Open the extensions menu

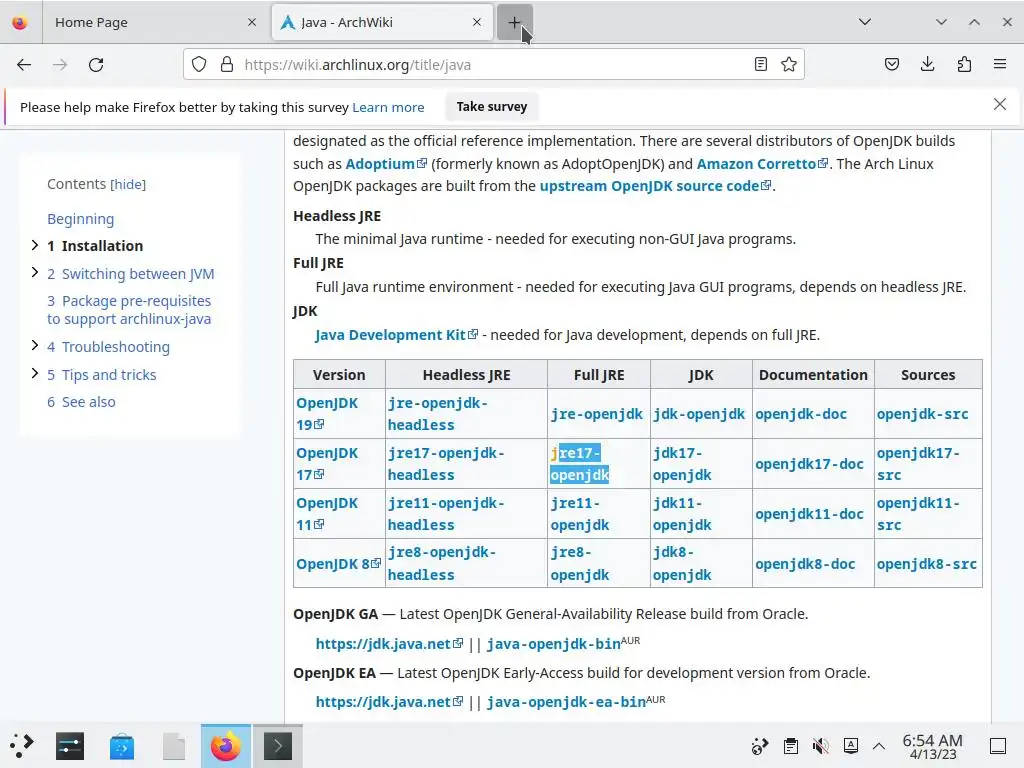964,65
